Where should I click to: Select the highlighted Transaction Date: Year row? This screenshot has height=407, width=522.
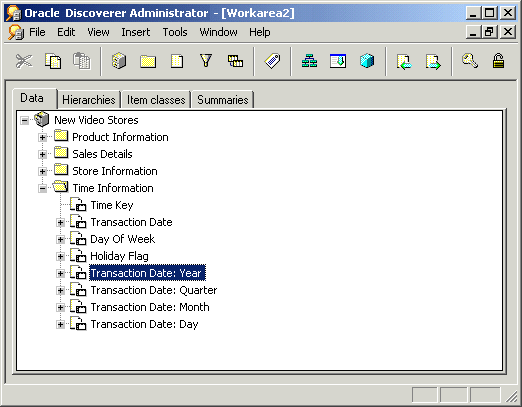tap(147, 273)
